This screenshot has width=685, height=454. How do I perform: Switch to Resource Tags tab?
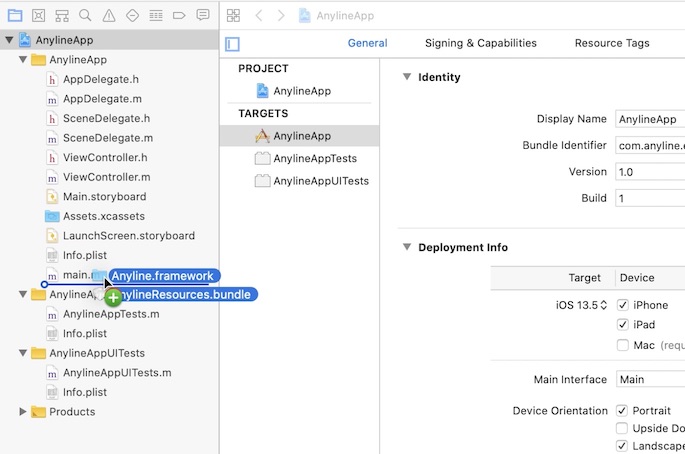pos(611,43)
